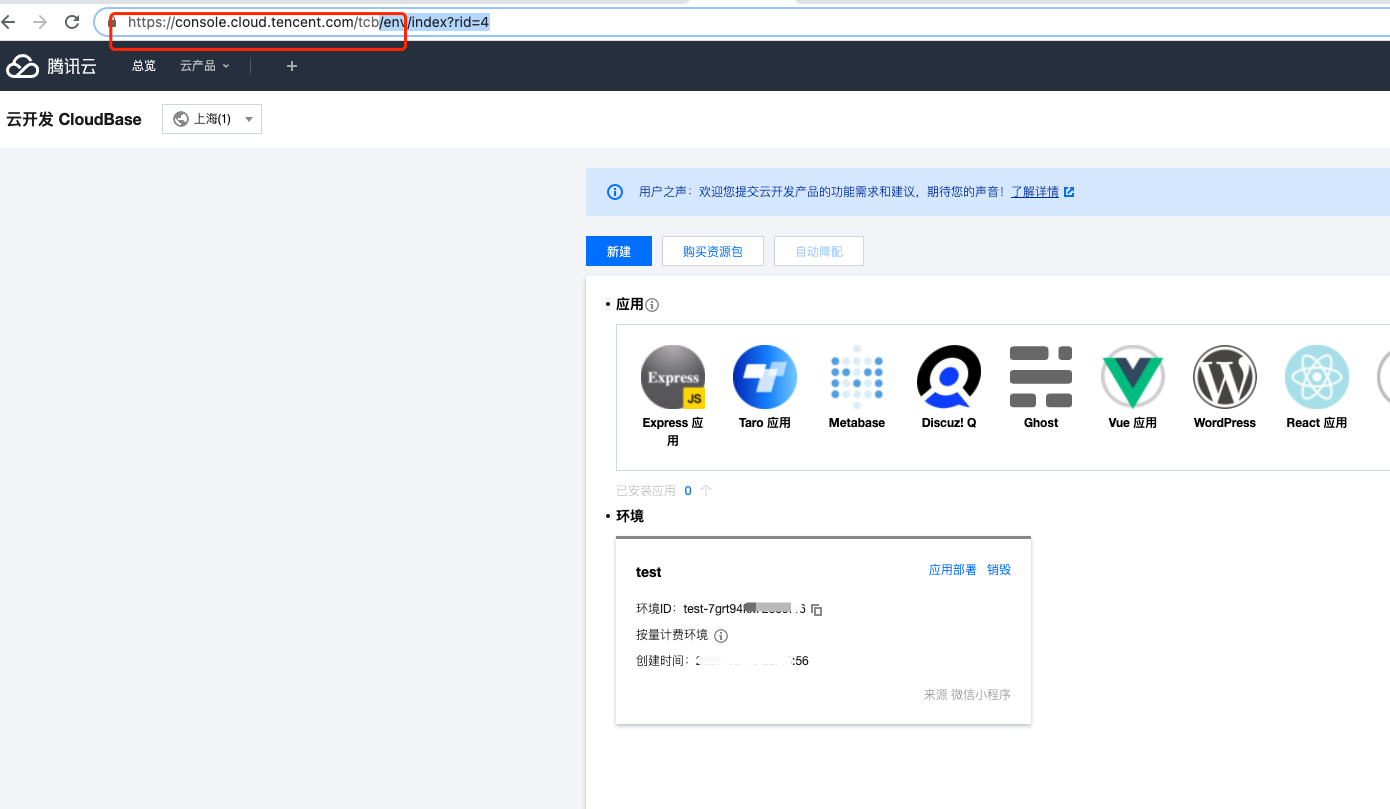
Task: Click the info icon in notice banner
Action: tap(615, 192)
